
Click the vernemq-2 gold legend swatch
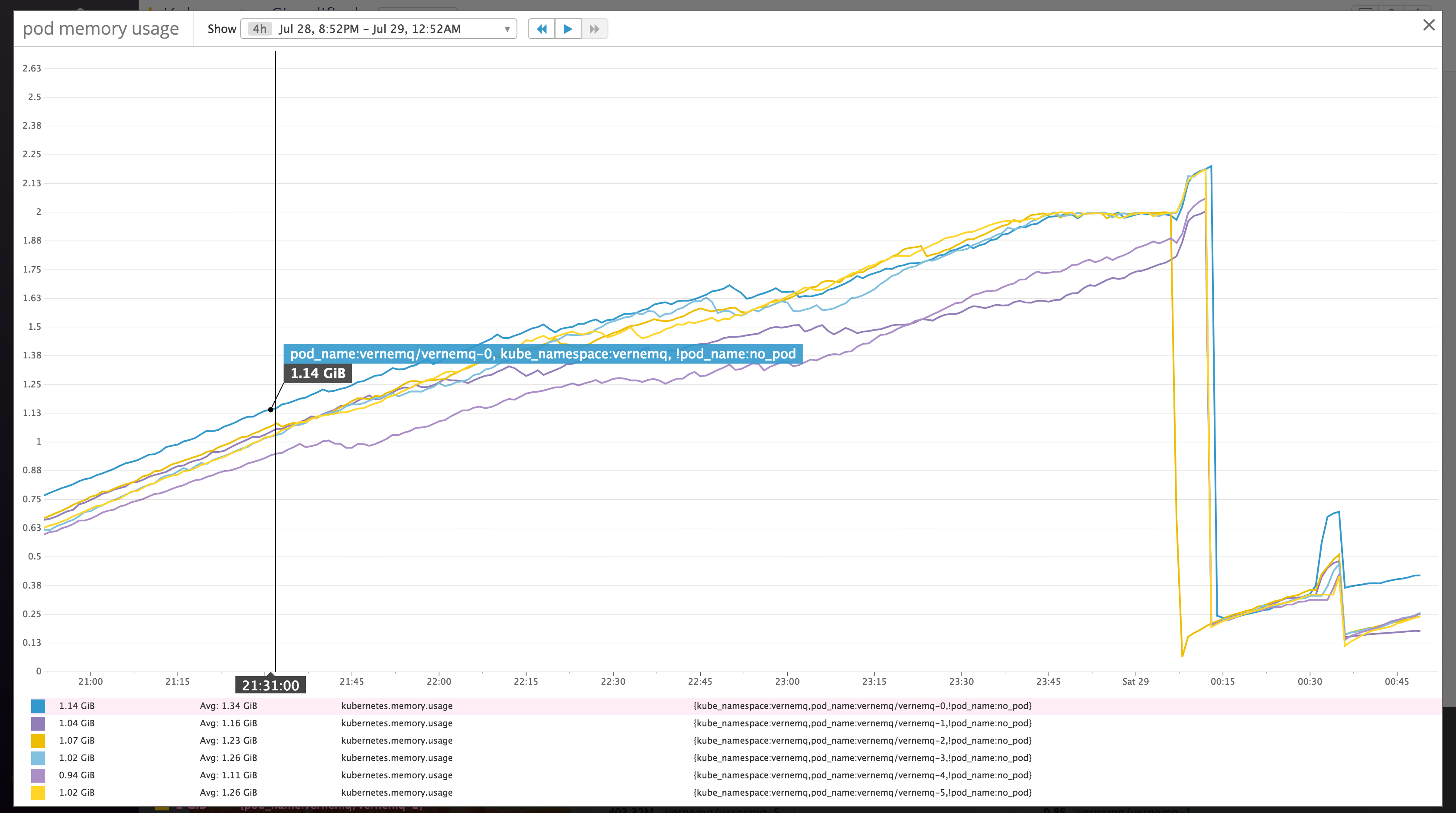click(x=38, y=741)
